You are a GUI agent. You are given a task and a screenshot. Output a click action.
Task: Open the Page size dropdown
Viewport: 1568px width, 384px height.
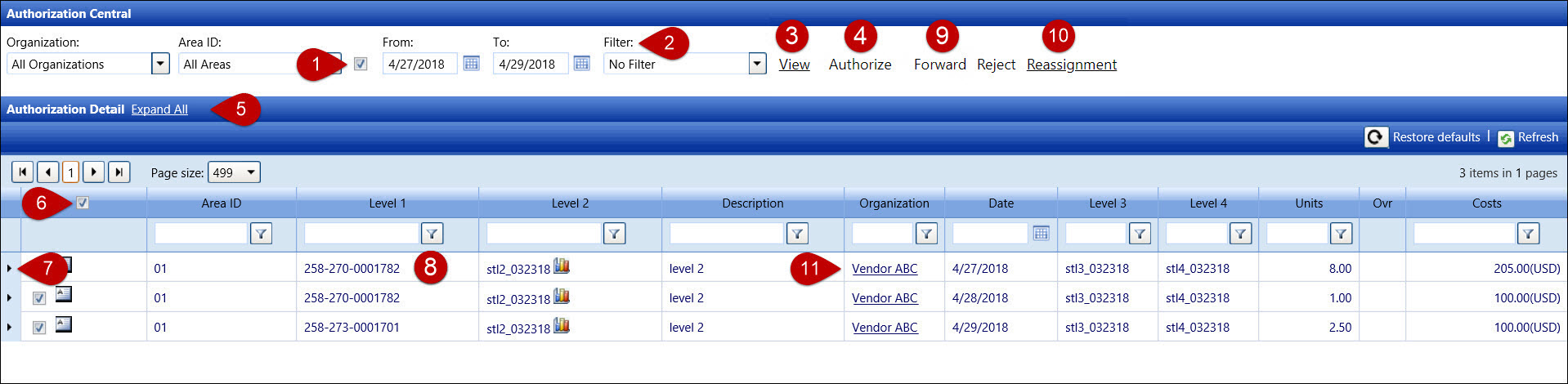[251, 172]
